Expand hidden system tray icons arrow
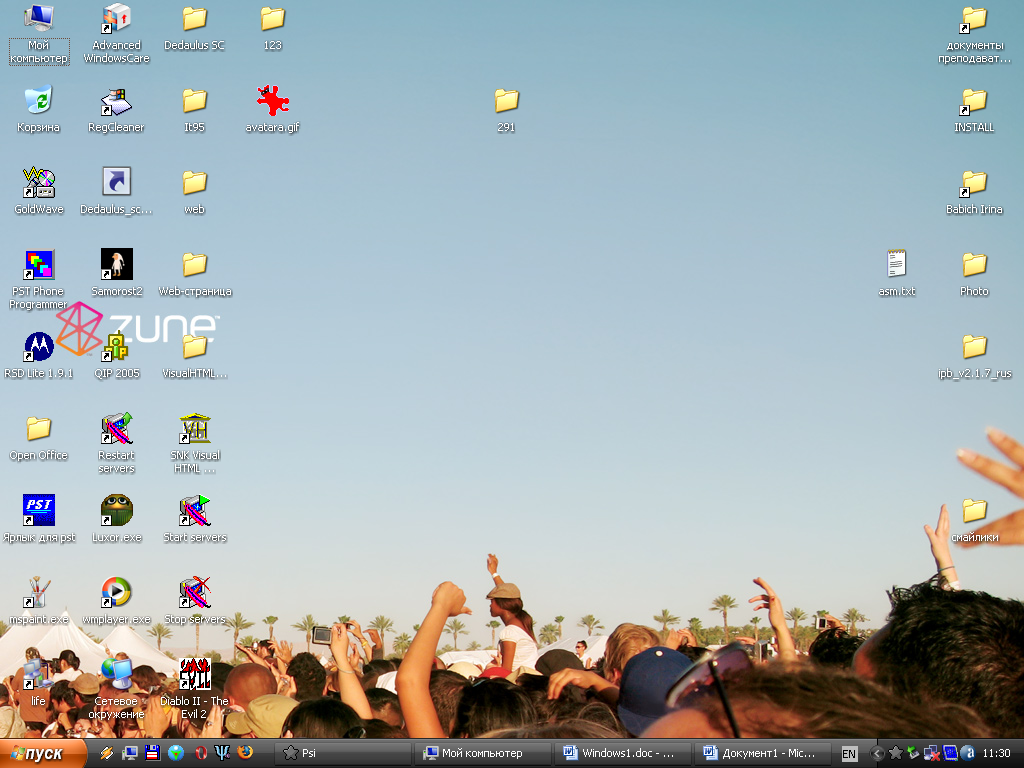Screen dimensions: 1024x768 coord(878,754)
